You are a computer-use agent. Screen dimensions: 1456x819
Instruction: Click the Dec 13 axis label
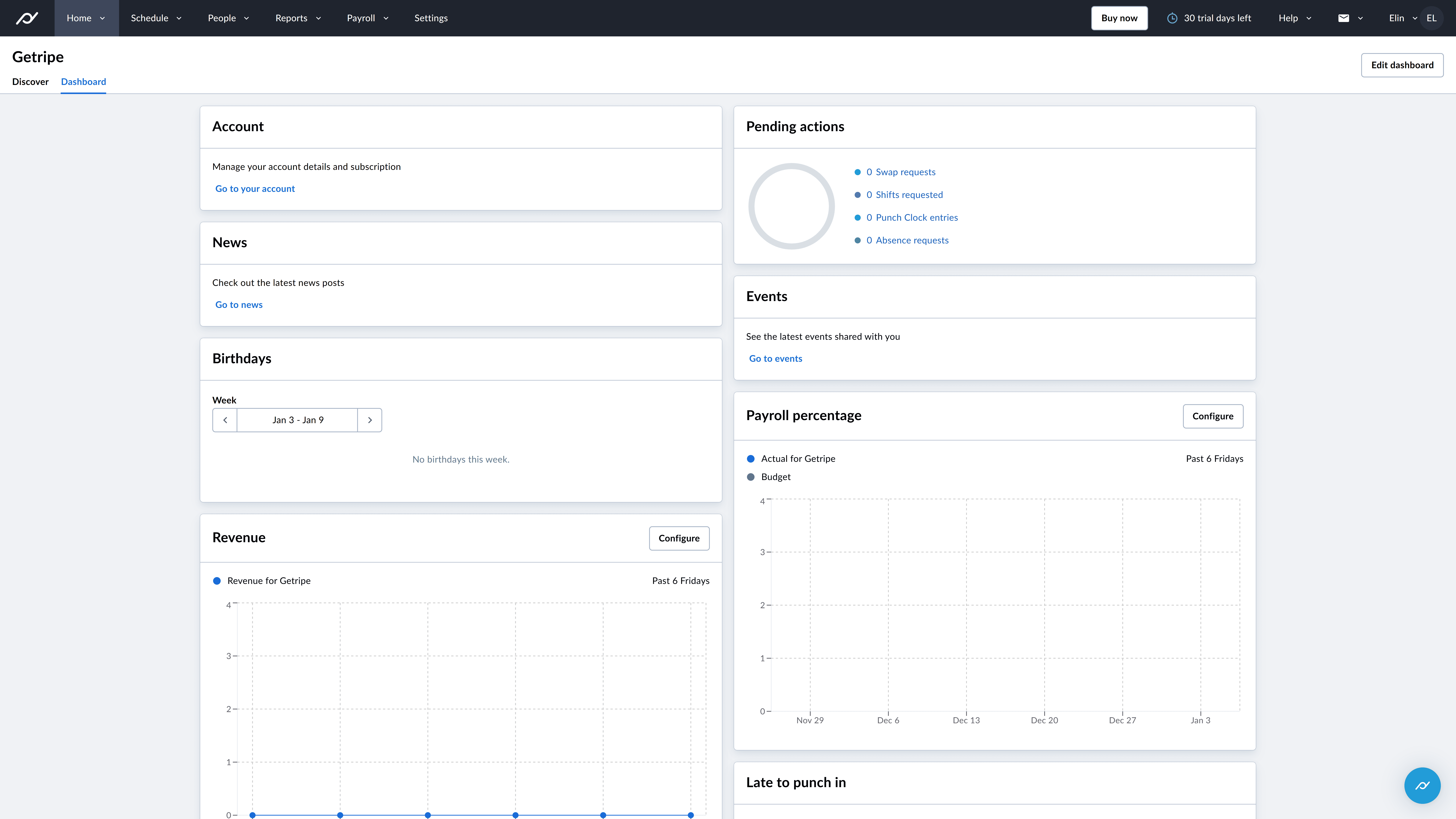[x=966, y=720]
